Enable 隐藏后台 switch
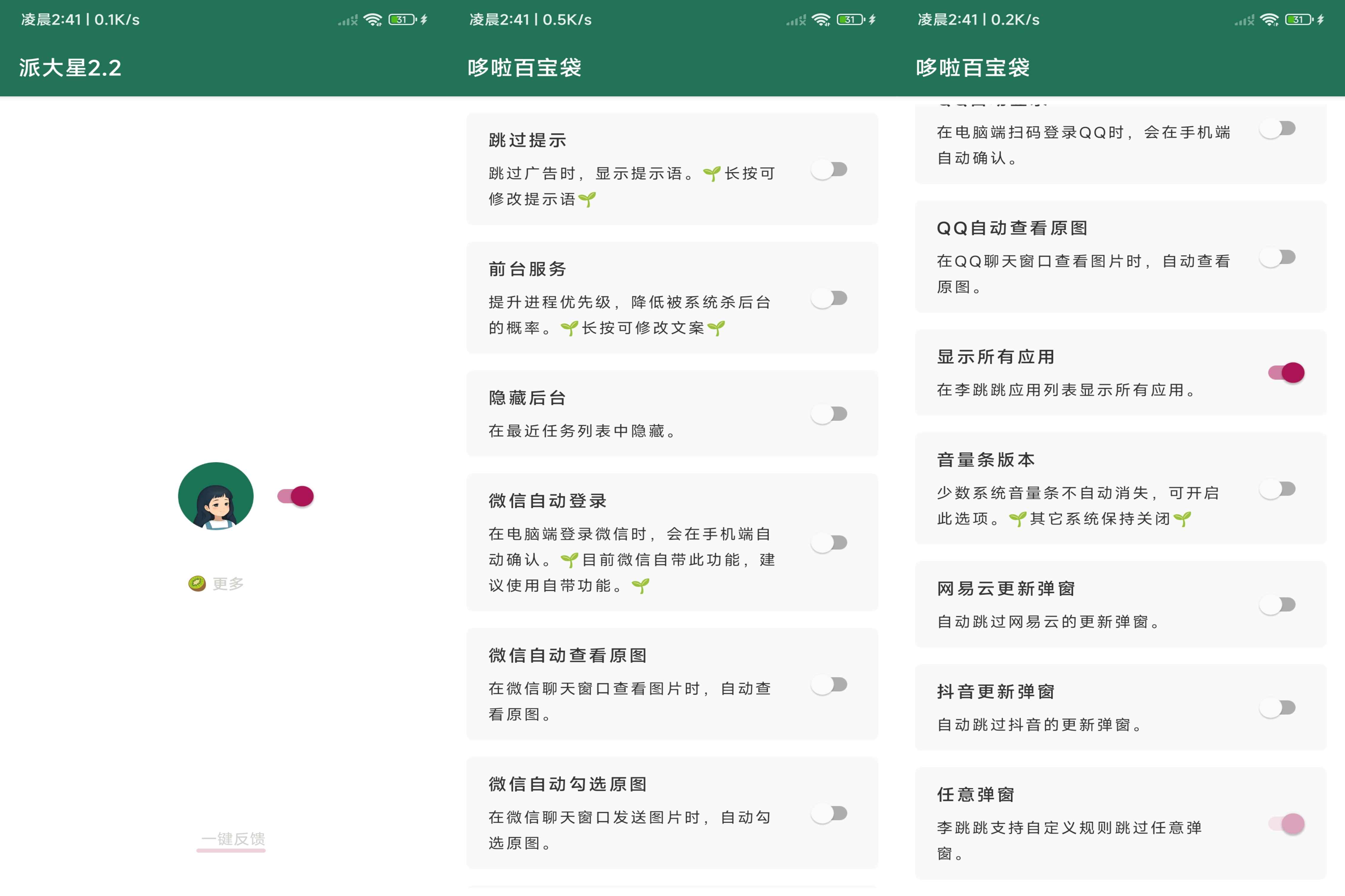This screenshot has height=896, width=1345. [829, 414]
